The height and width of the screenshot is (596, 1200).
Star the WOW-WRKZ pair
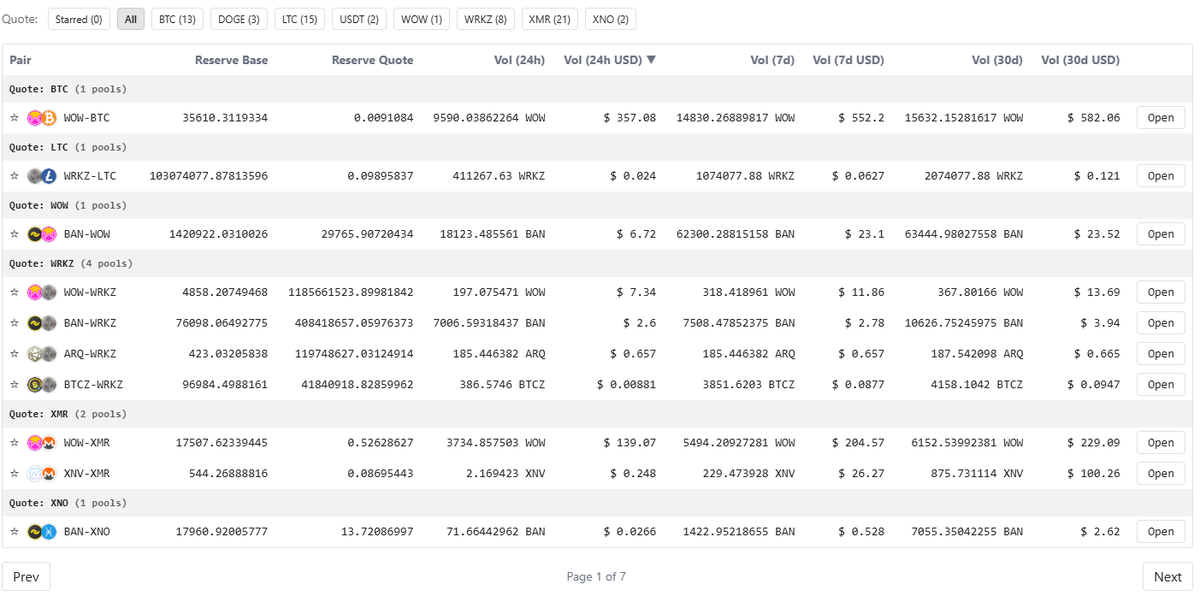coord(14,292)
